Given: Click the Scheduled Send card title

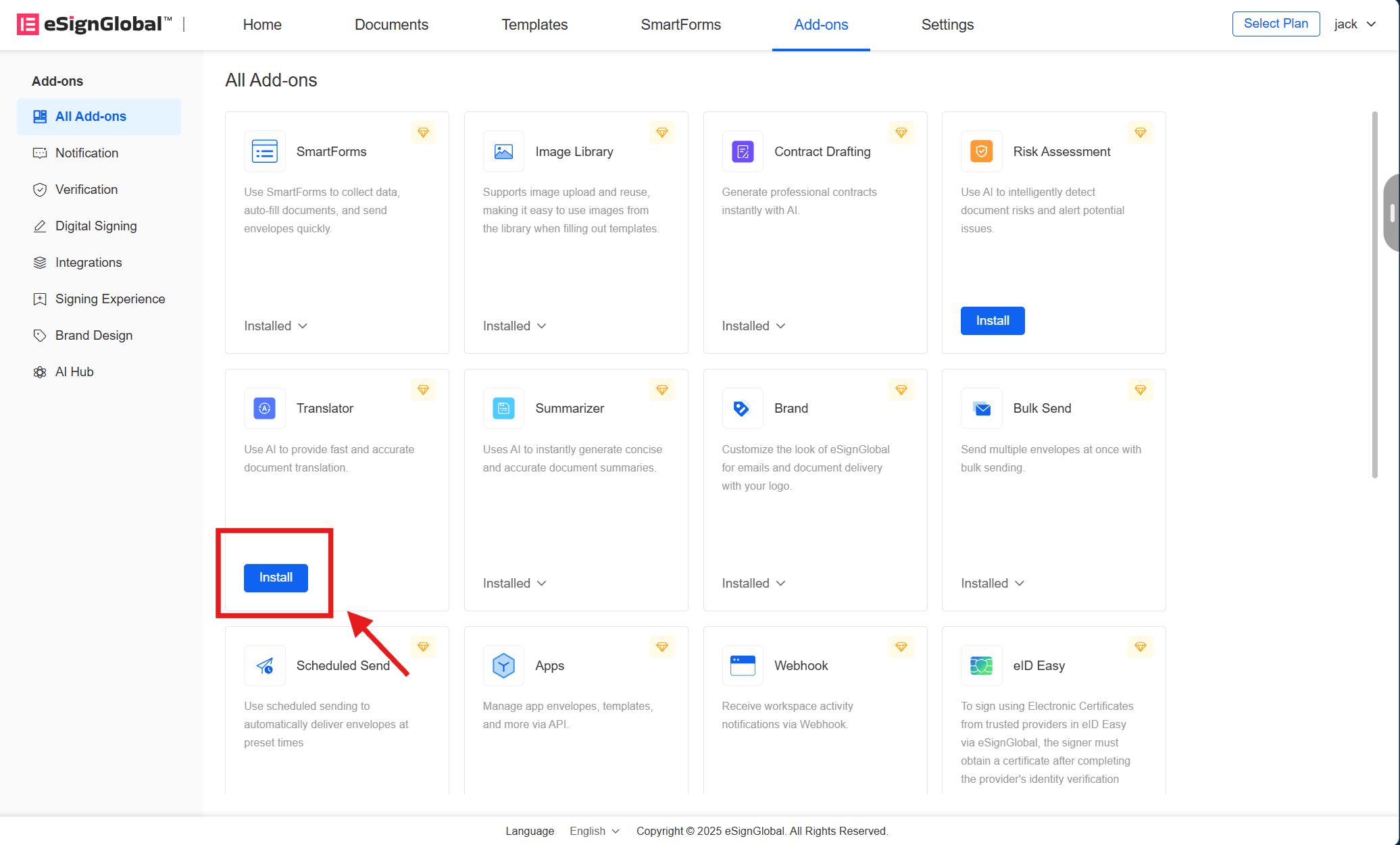Looking at the screenshot, I should [343, 665].
